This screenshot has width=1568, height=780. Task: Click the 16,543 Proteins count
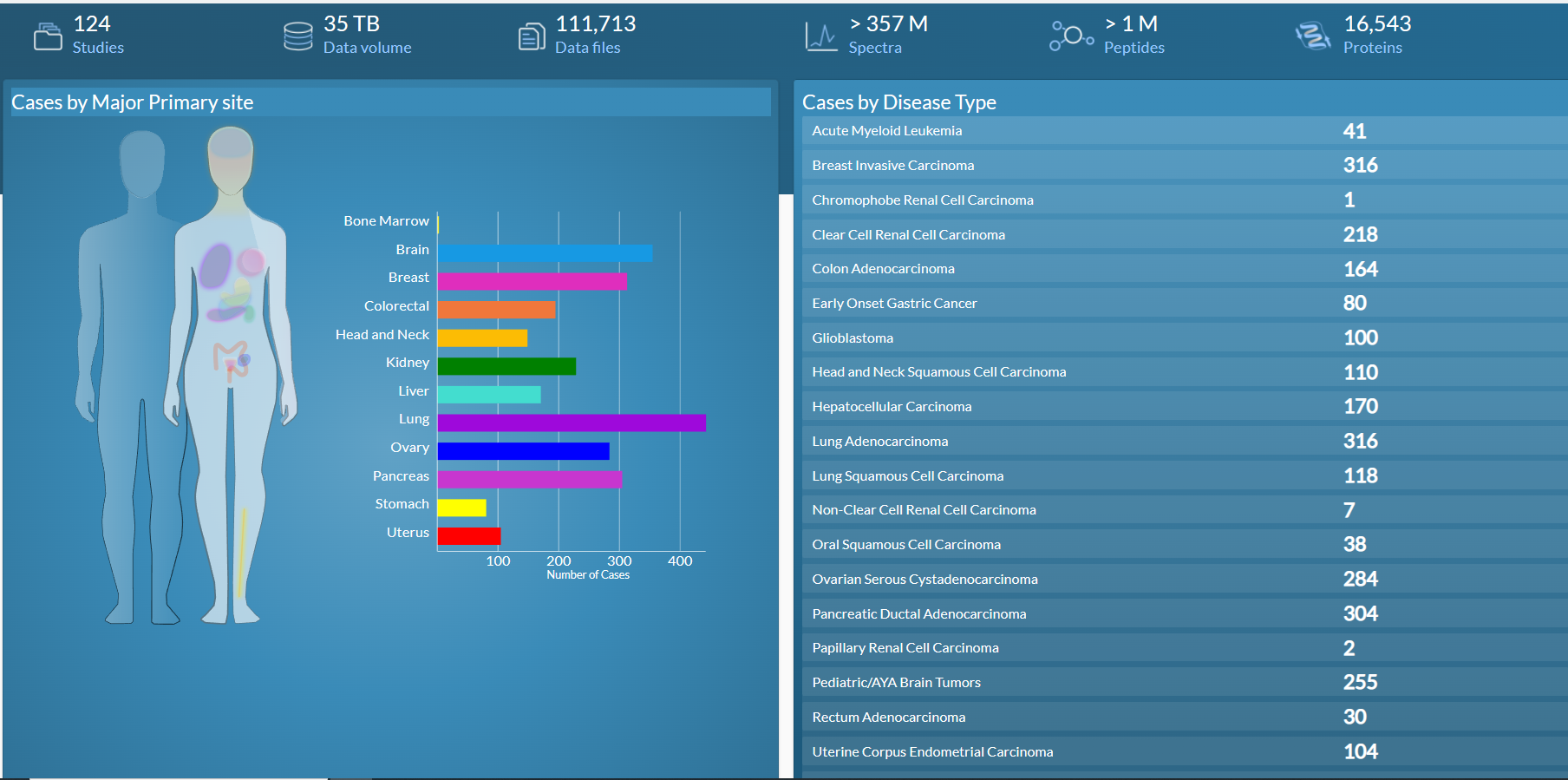(1377, 23)
